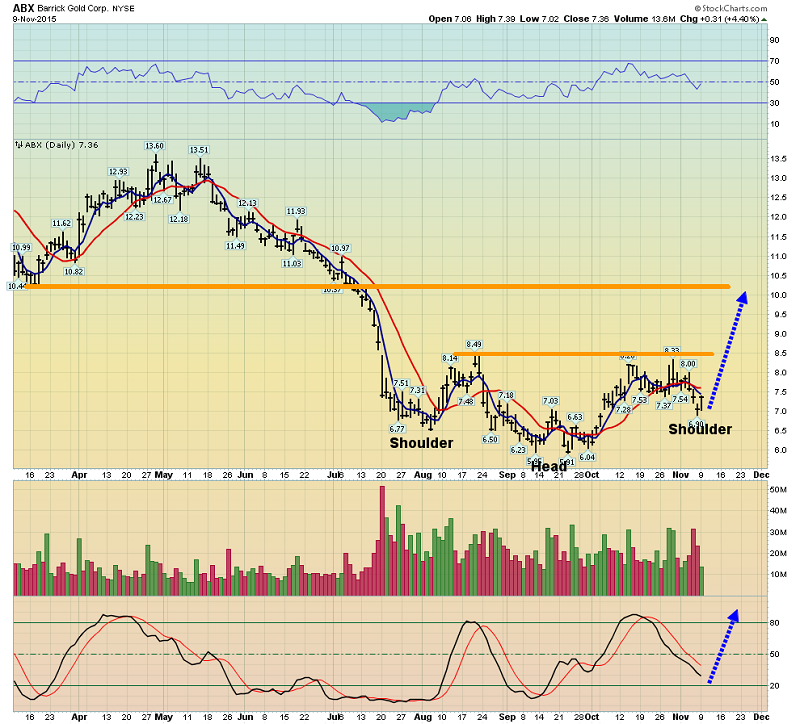Click the ABX (Daily) 7.36 legend label

coord(61,145)
